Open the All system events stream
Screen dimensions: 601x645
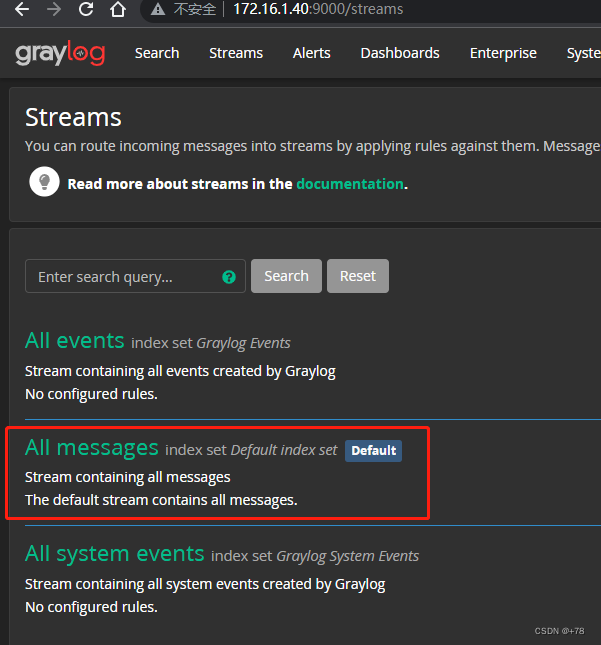[x=115, y=554]
